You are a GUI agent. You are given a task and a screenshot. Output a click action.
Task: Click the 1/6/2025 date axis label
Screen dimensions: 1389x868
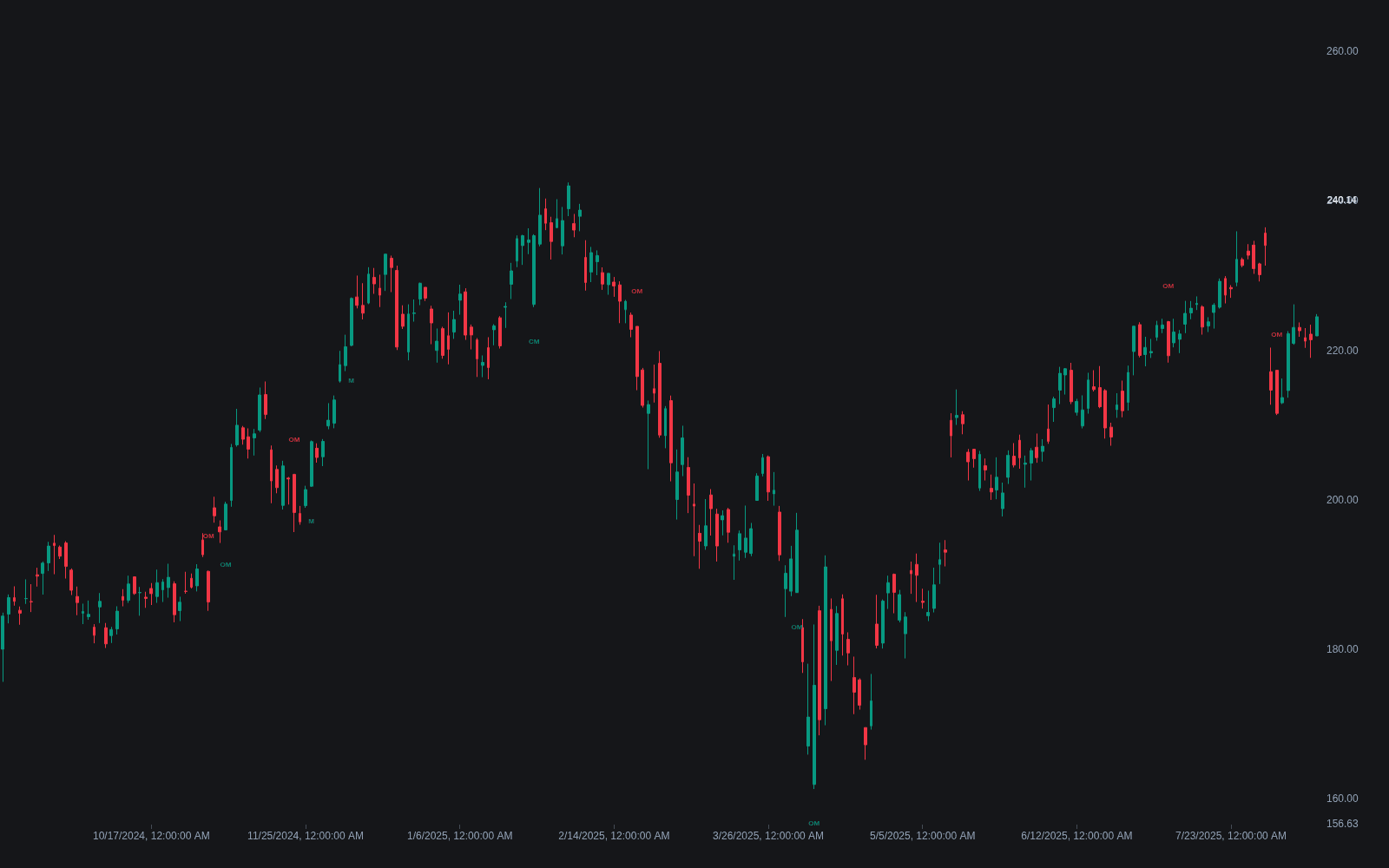pyautogui.click(x=460, y=836)
